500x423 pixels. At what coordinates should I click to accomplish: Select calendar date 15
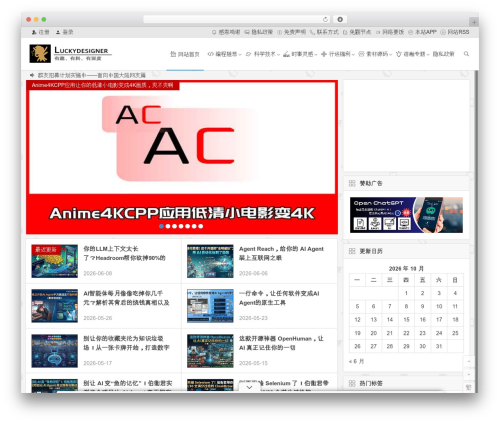point(406,320)
